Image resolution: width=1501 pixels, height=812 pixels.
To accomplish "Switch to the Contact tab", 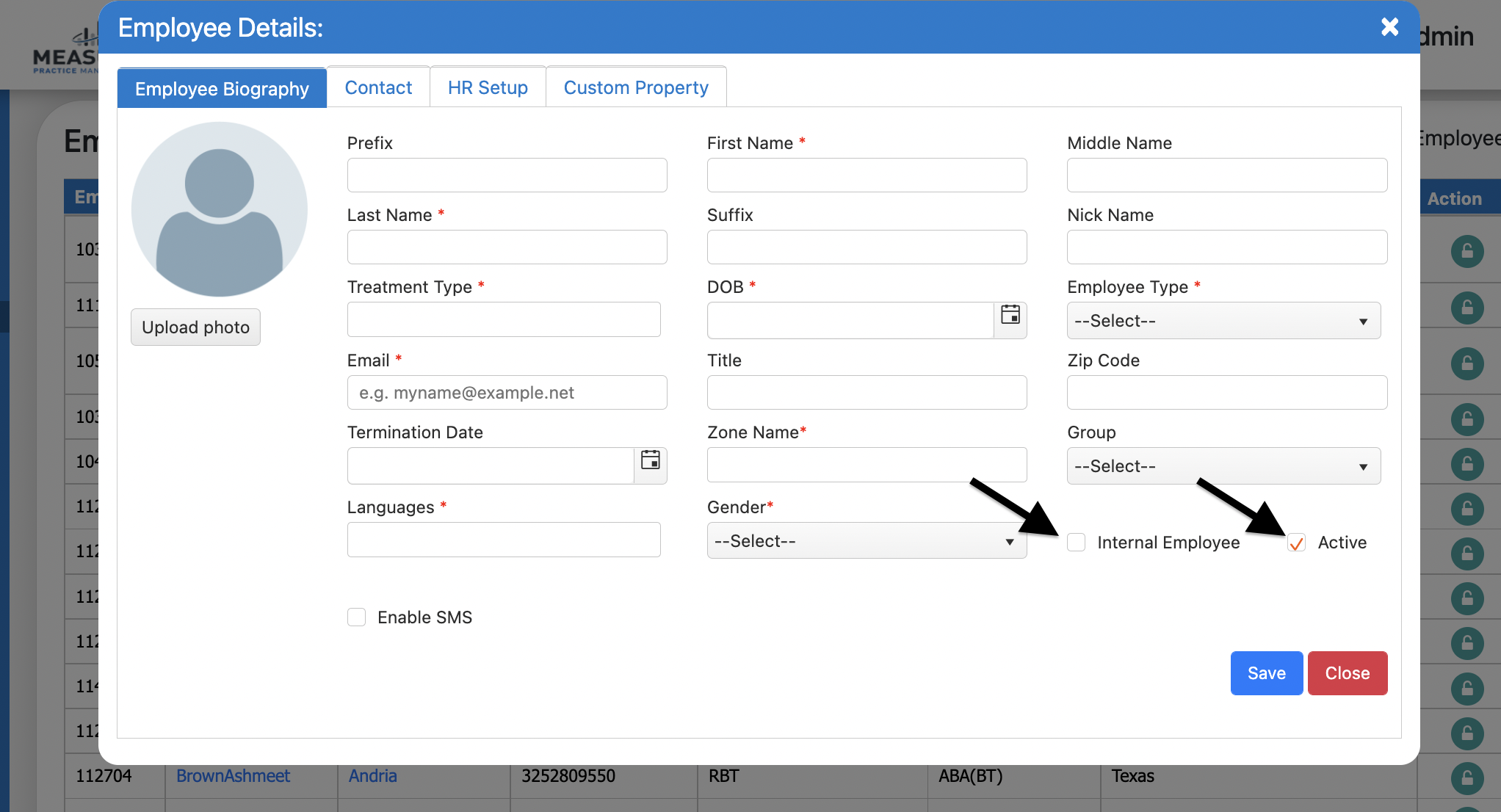I will (378, 88).
